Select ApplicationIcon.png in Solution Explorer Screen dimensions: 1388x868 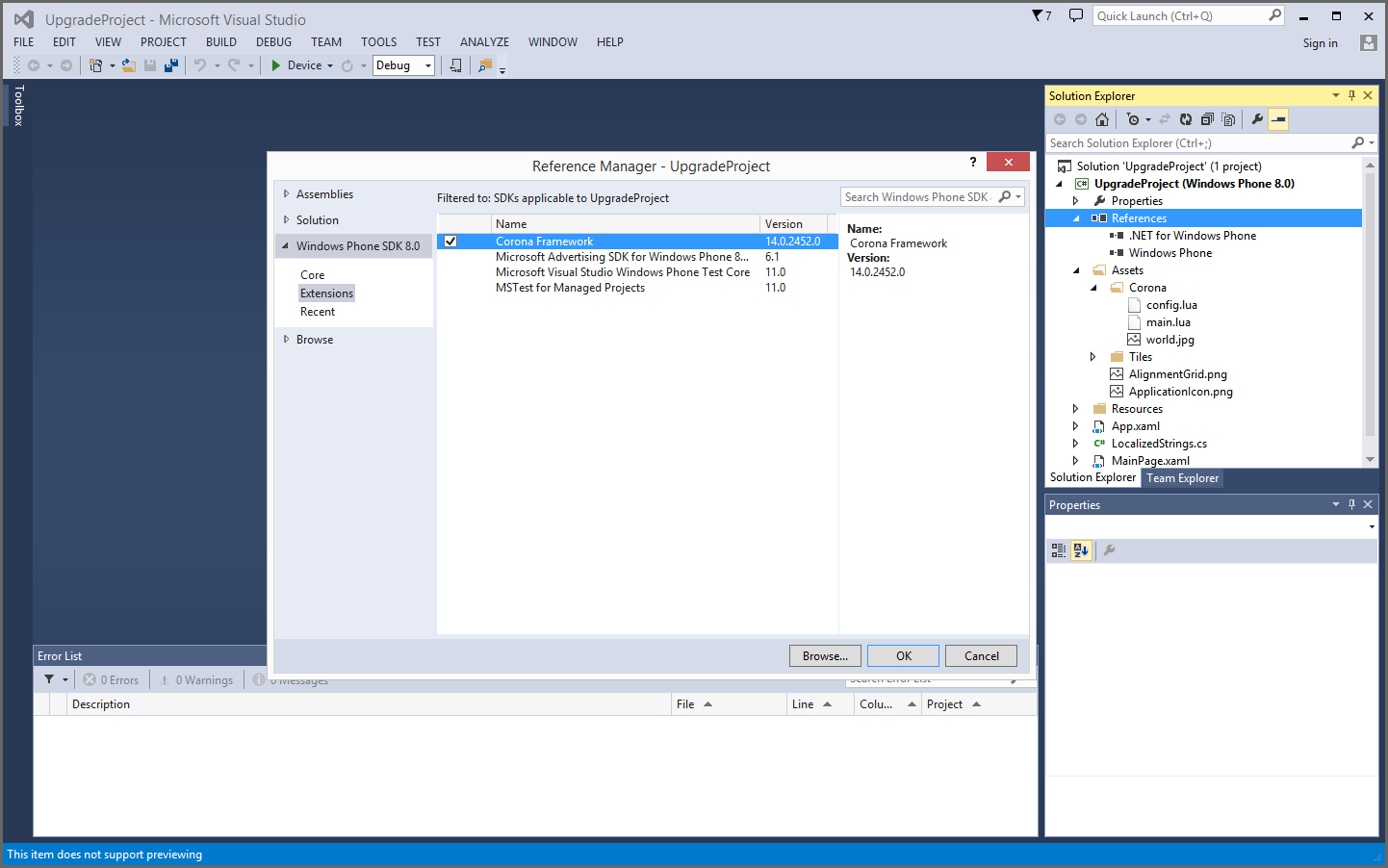(x=1180, y=392)
